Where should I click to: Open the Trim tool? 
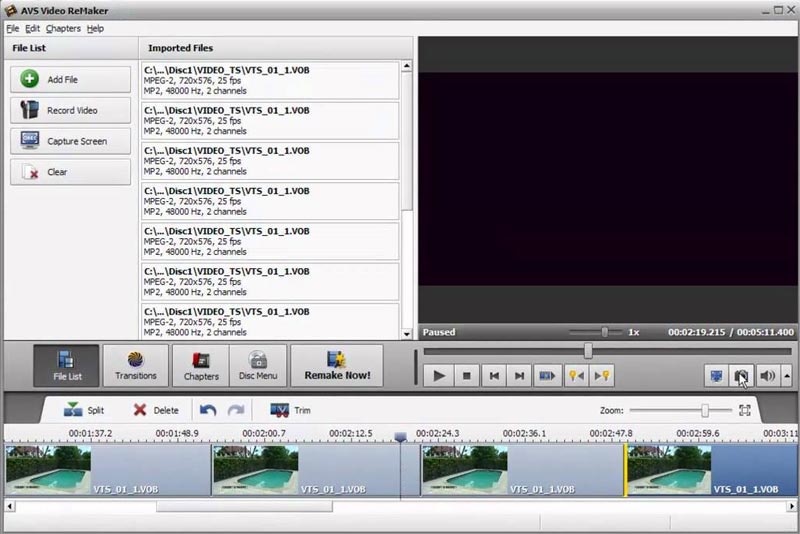tap(290, 410)
